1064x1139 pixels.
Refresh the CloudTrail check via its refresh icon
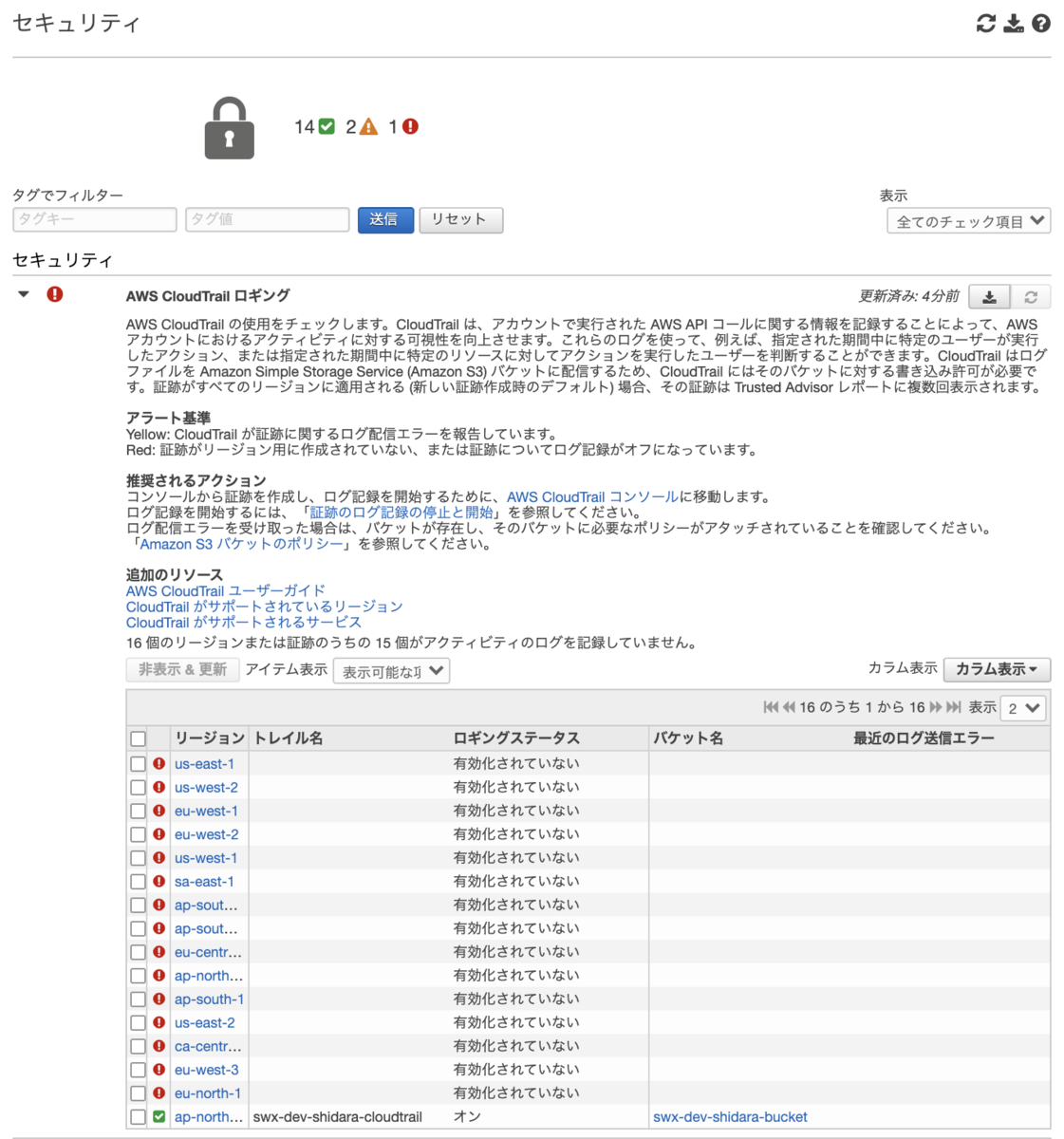click(x=1032, y=295)
